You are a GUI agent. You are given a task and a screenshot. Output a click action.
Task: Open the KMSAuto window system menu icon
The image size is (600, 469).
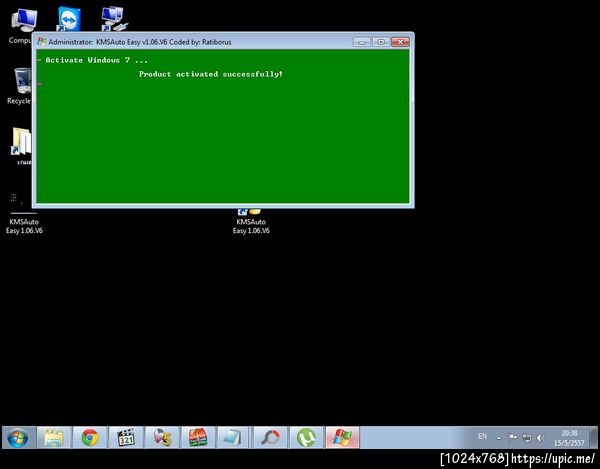coord(41,42)
